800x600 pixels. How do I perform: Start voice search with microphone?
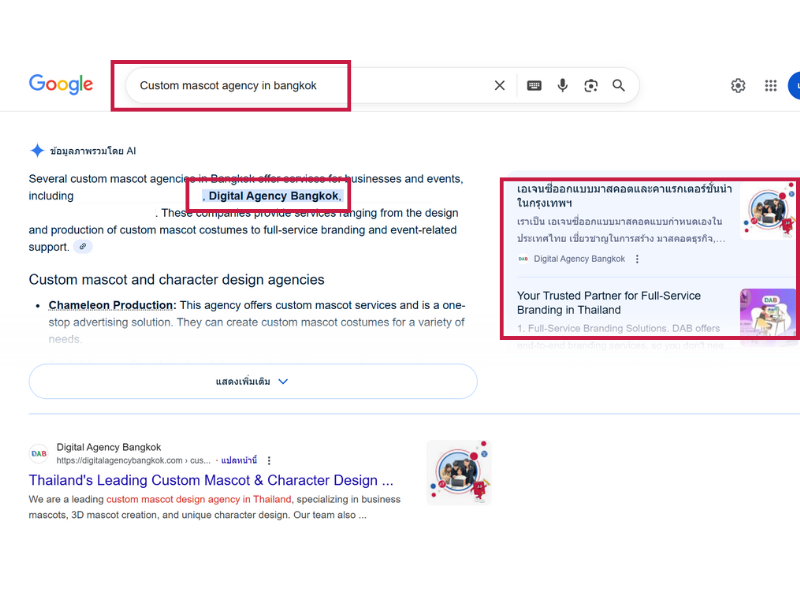(563, 86)
